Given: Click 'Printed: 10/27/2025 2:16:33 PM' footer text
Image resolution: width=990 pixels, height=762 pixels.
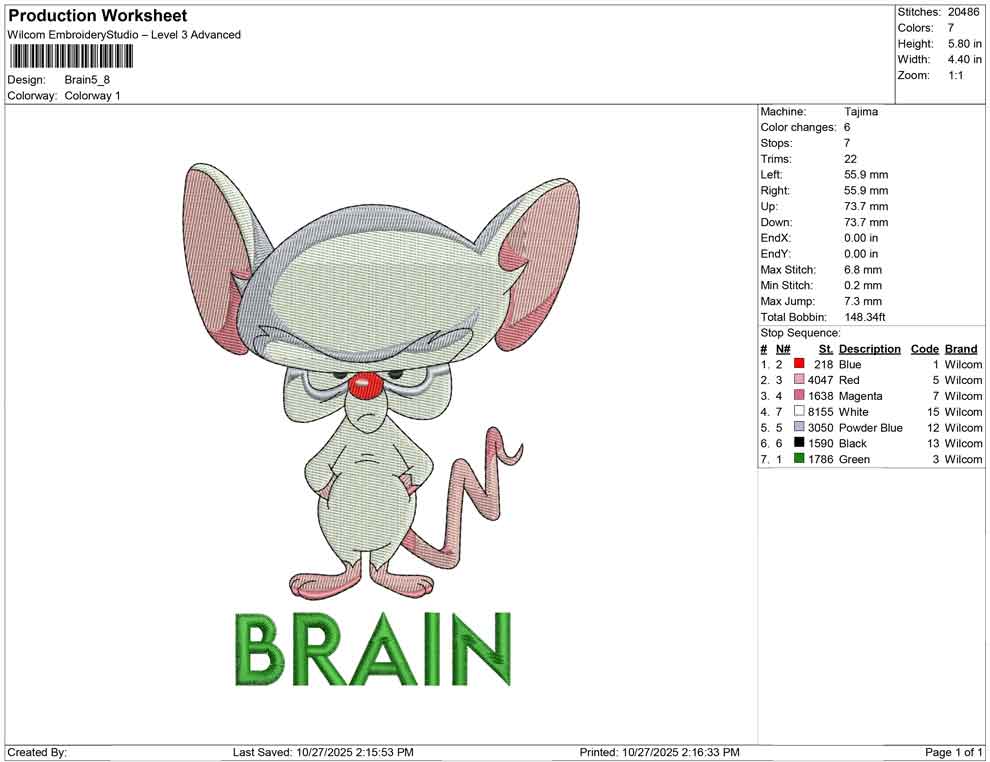Looking at the screenshot, I should point(659,752).
